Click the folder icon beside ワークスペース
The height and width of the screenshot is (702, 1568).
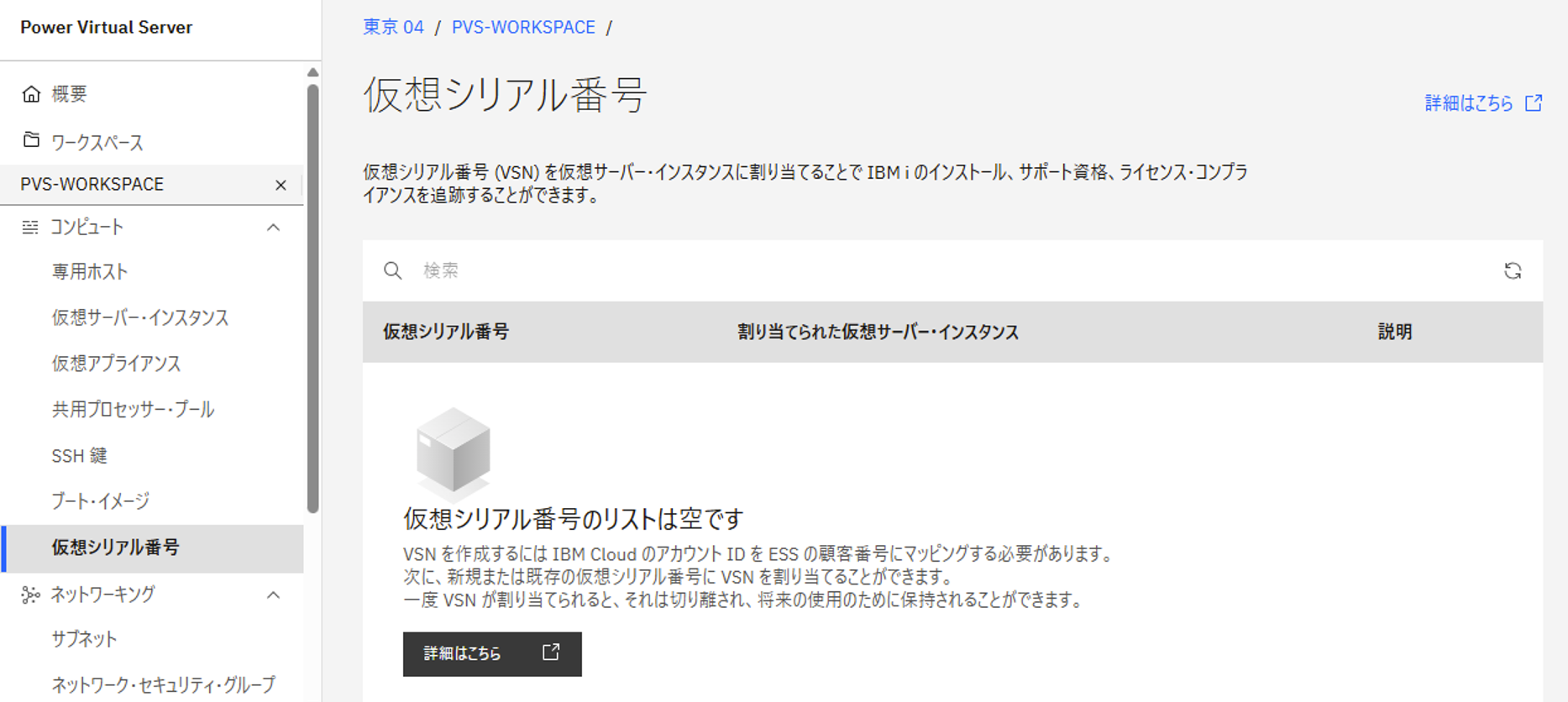point(31,139)
